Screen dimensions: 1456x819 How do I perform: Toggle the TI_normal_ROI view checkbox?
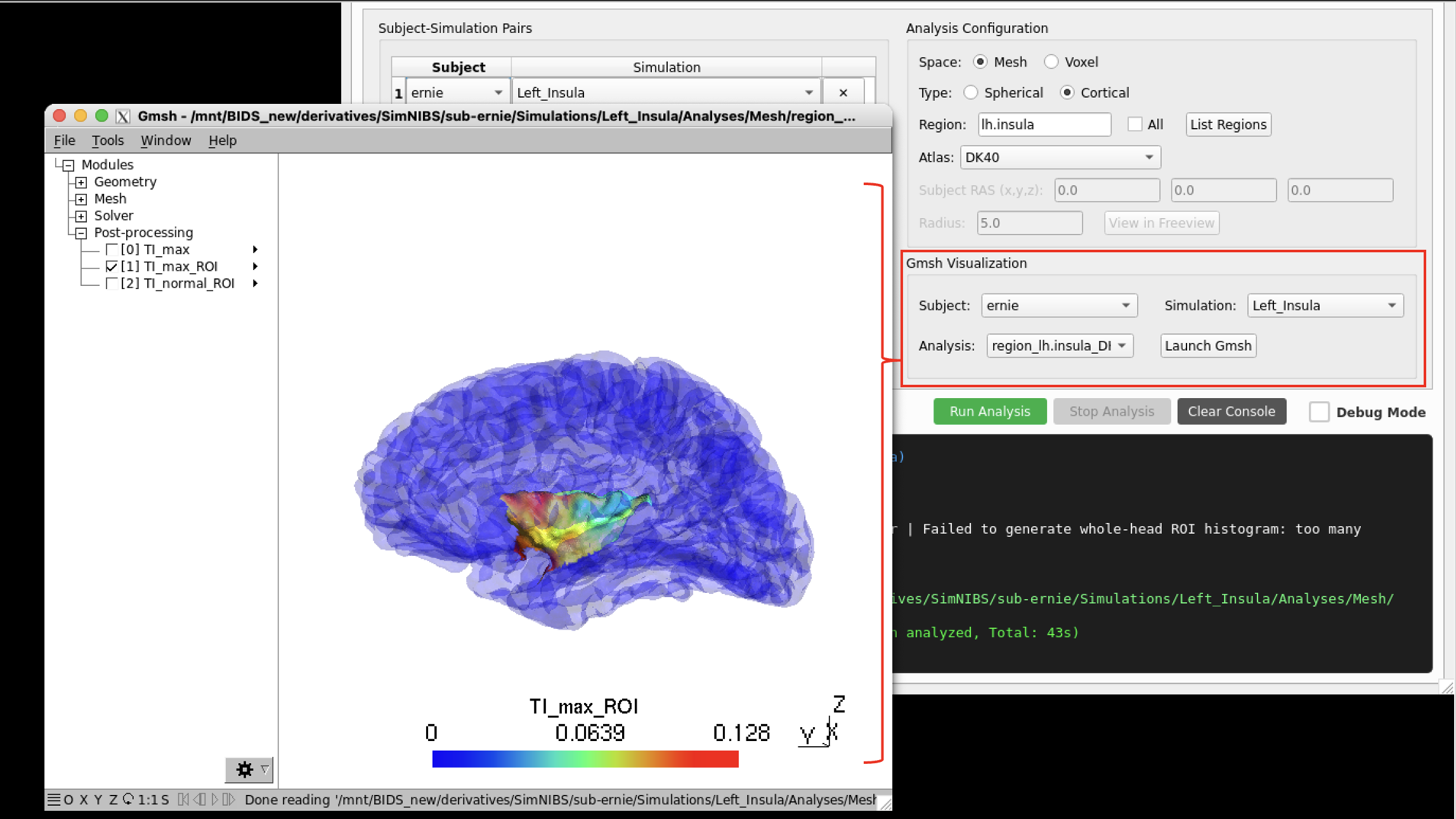[x=112, y=283]
